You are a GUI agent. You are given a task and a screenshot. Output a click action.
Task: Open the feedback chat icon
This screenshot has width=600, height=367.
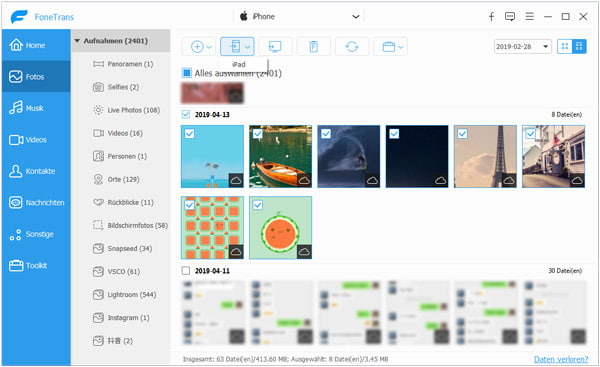tap(510, 16)
